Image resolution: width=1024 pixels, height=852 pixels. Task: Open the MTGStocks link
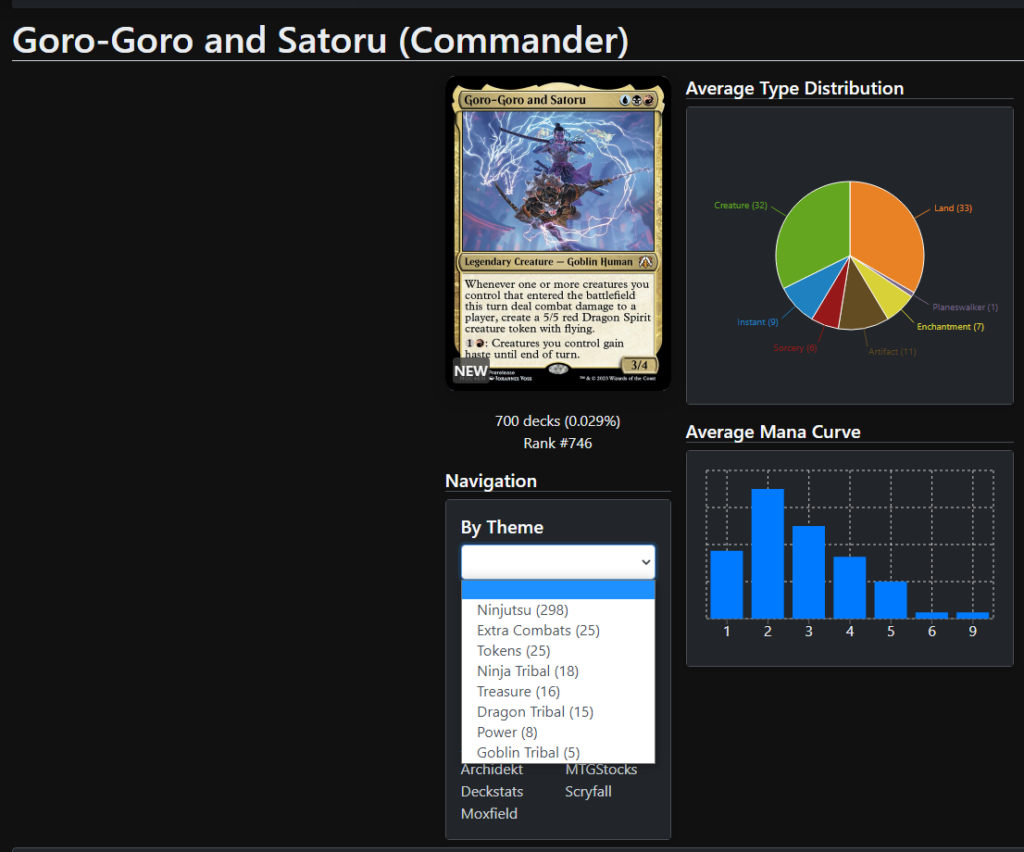(601, 770)
